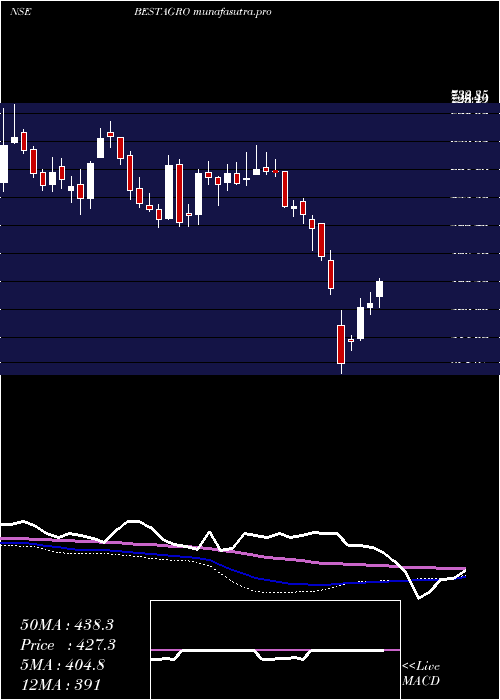Image resolution: width=500 pixels, height=700 pixels.
Task: Select the 12MA : 391 reading
Action: [60, 685]
